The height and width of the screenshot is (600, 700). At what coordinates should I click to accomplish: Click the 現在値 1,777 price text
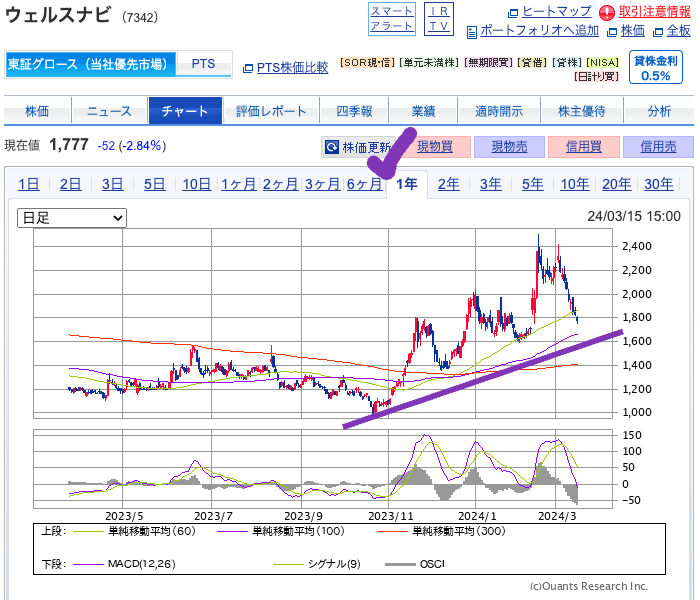46,145
